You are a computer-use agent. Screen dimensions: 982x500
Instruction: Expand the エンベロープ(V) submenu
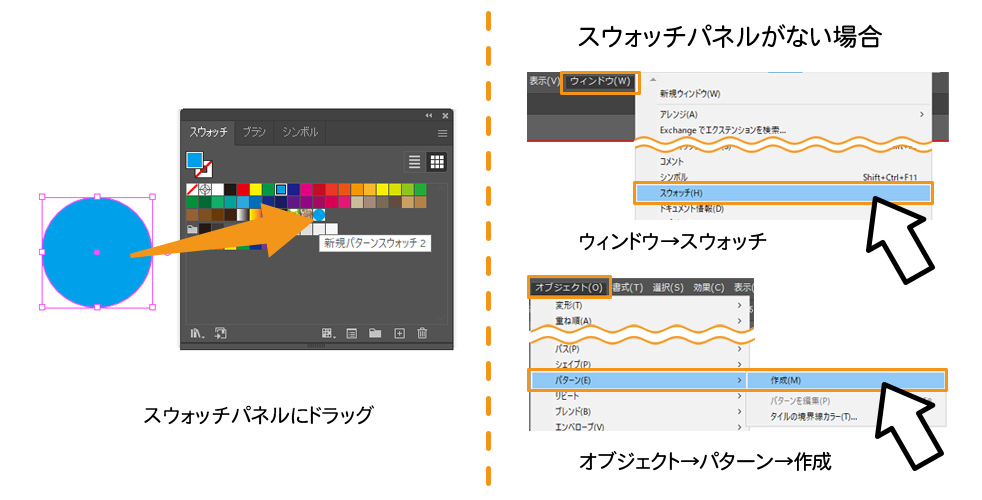click(639, 427)
